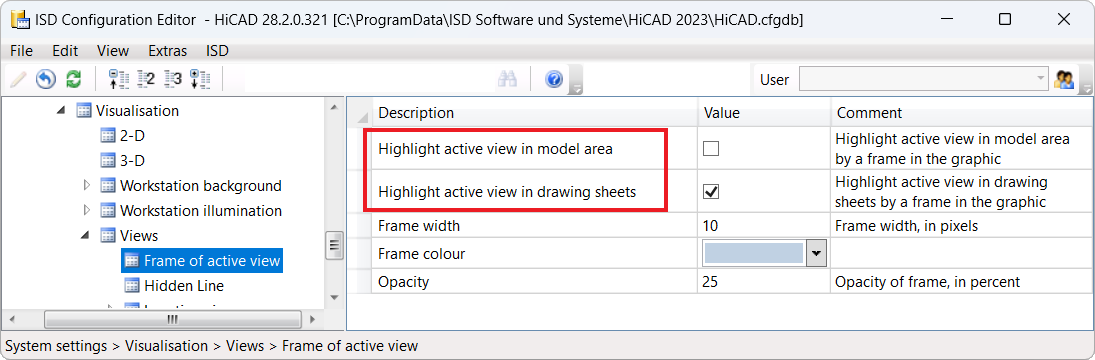This screenshot has width=1095, height=360.
Task: Click the green refresh icon
Action: 73,79
